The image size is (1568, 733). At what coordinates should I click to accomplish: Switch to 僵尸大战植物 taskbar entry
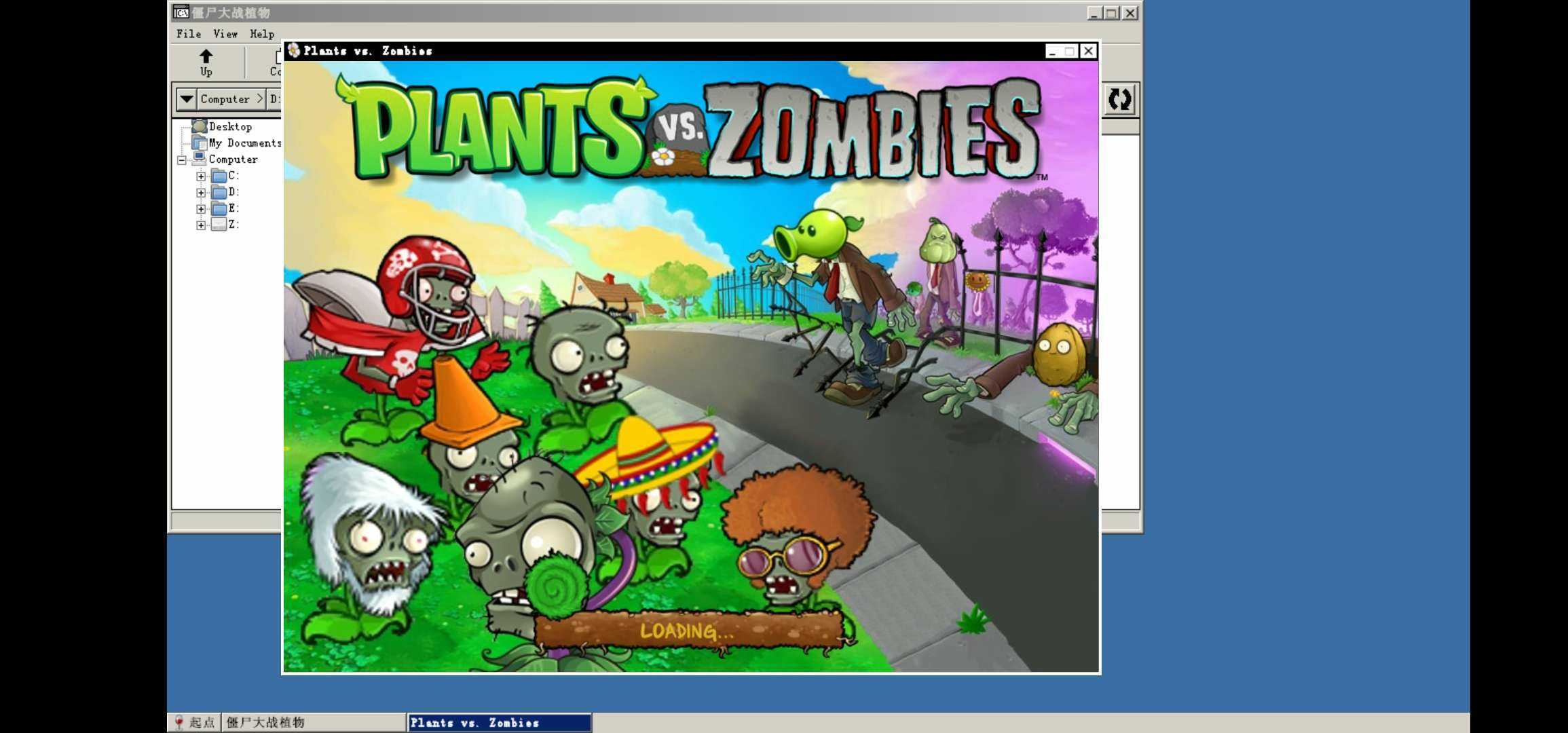(x=314, y=723)
